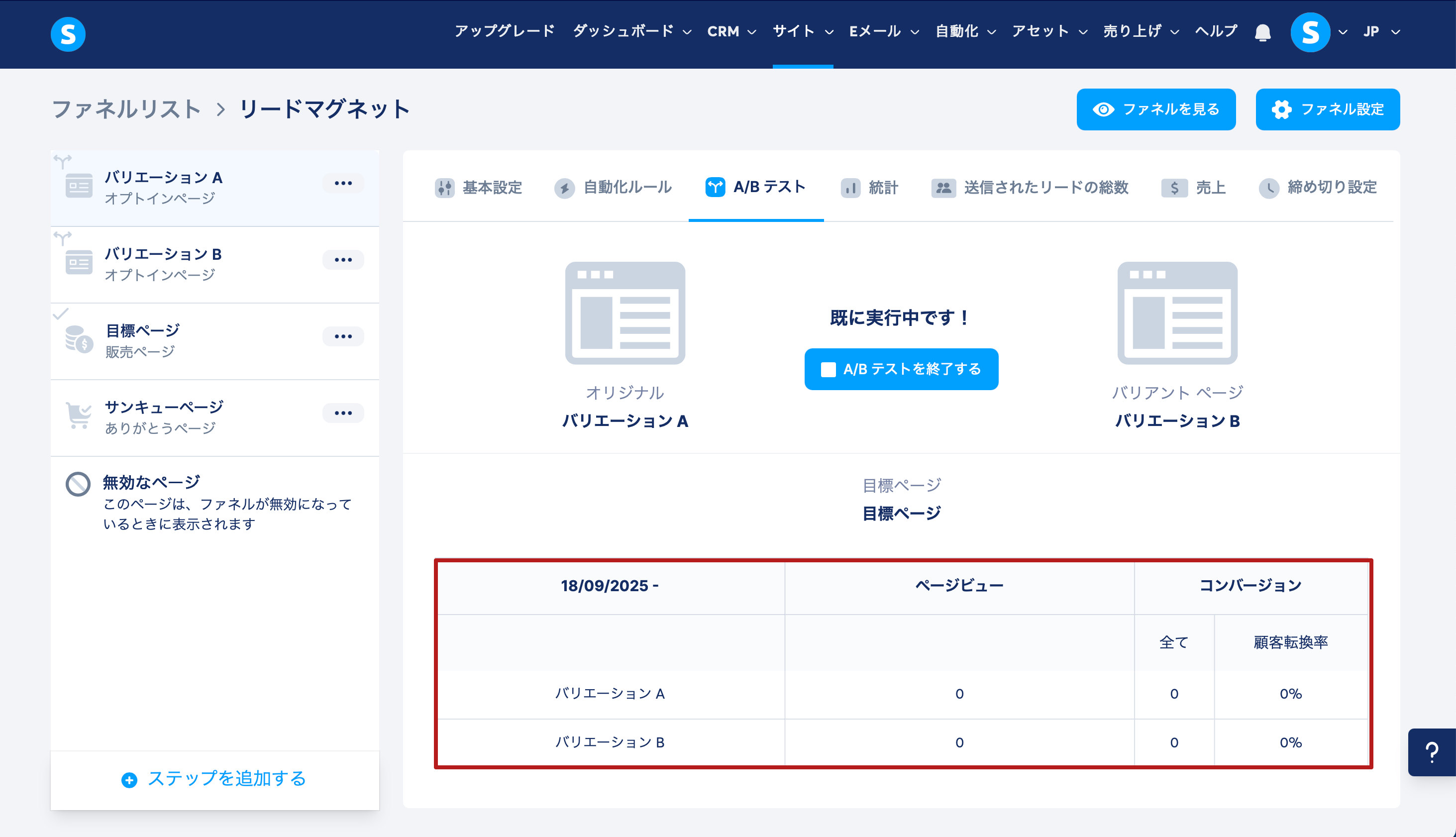Open three-dot menu for バリエーション B
The image size is (1456, 837).
click(343, 260)
